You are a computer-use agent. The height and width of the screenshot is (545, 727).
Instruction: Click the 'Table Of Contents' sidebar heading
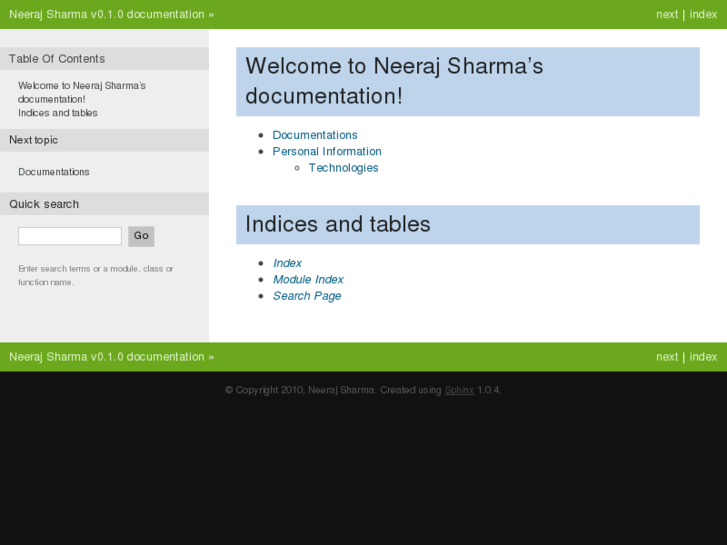(x=104, y=59)
